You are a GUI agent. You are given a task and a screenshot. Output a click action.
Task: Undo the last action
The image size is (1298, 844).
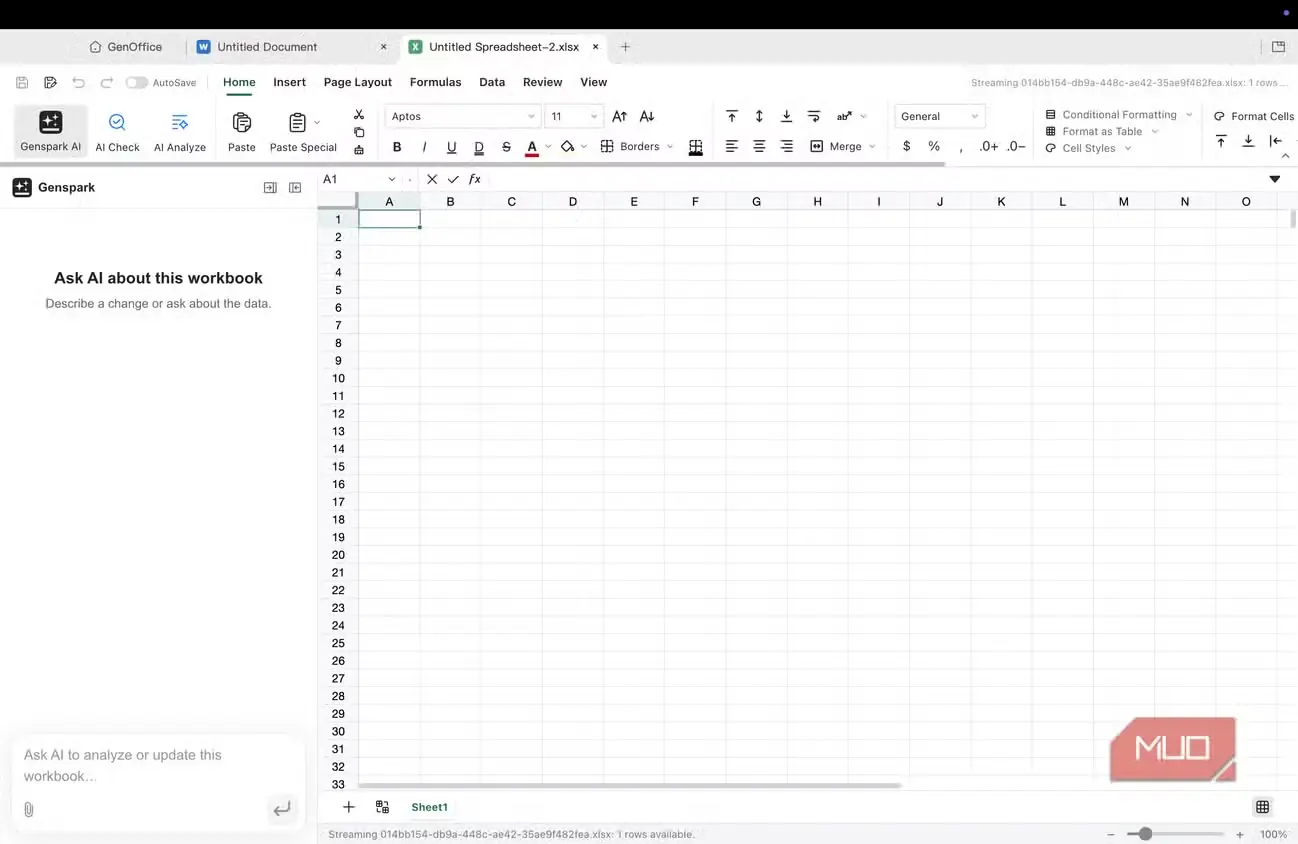point(78,83)
